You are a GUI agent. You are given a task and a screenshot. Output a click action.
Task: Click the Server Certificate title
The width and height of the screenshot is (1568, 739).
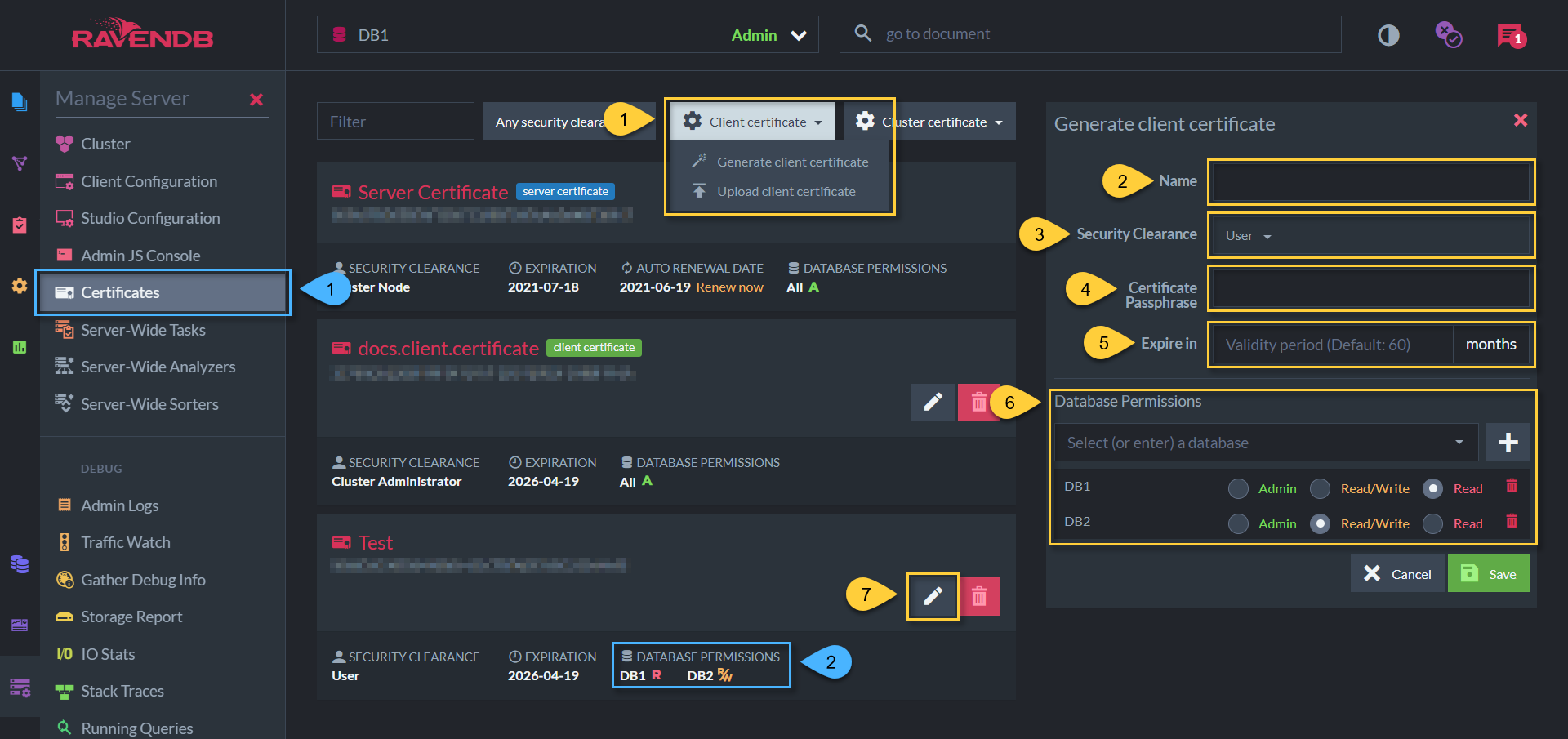(433, 193)
